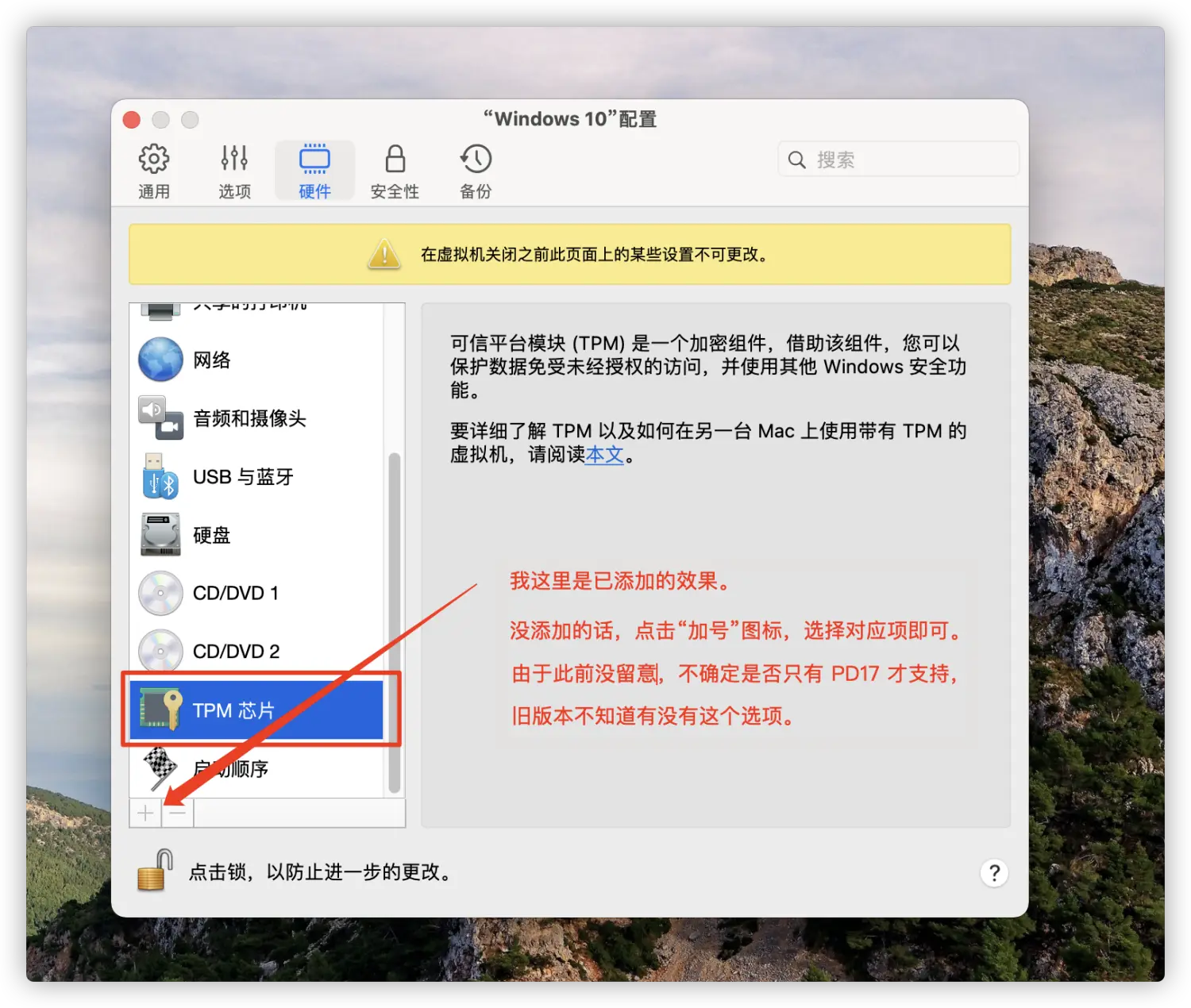Click the TPM 芯片 chip-and-key icon
Image resolution: width=1191 pixels, height=1008 pixels.
coord(160,709)
